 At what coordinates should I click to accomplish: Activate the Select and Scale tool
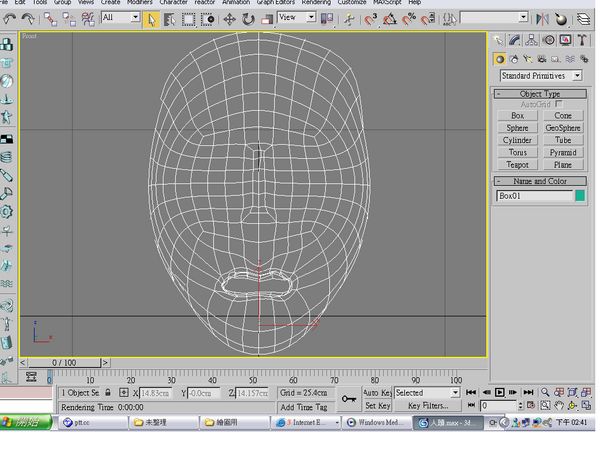click(x=267, y=19)
